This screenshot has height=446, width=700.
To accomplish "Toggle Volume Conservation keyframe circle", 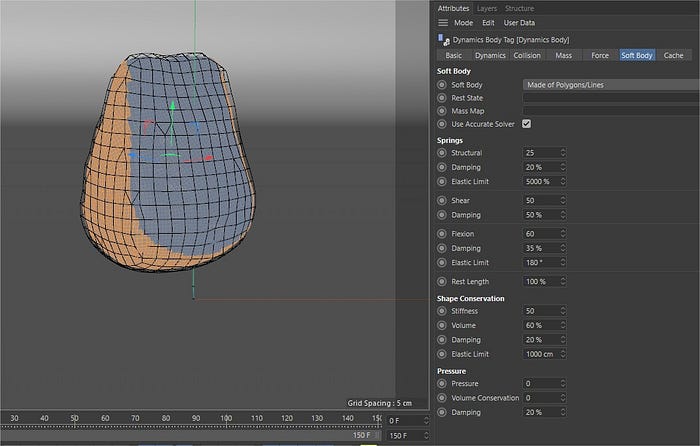I will (x=442, y=398).
